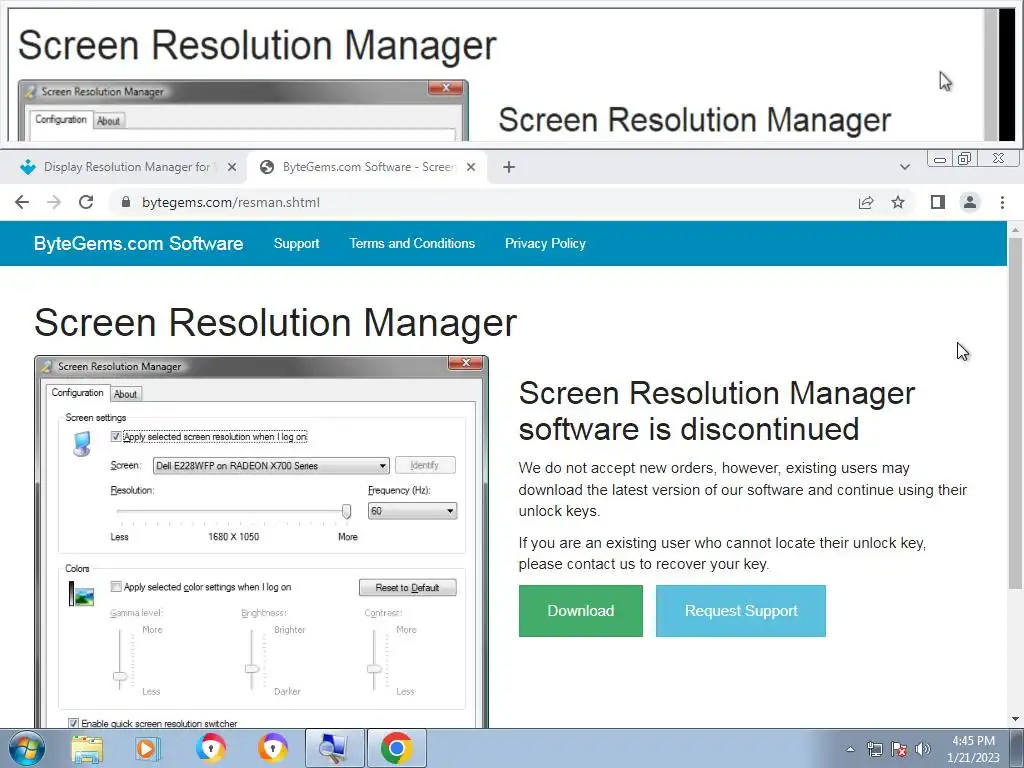Screen dimensions: 1024x768
Task: Share this page icon in address bar
Action: click(x=866, y=202)
